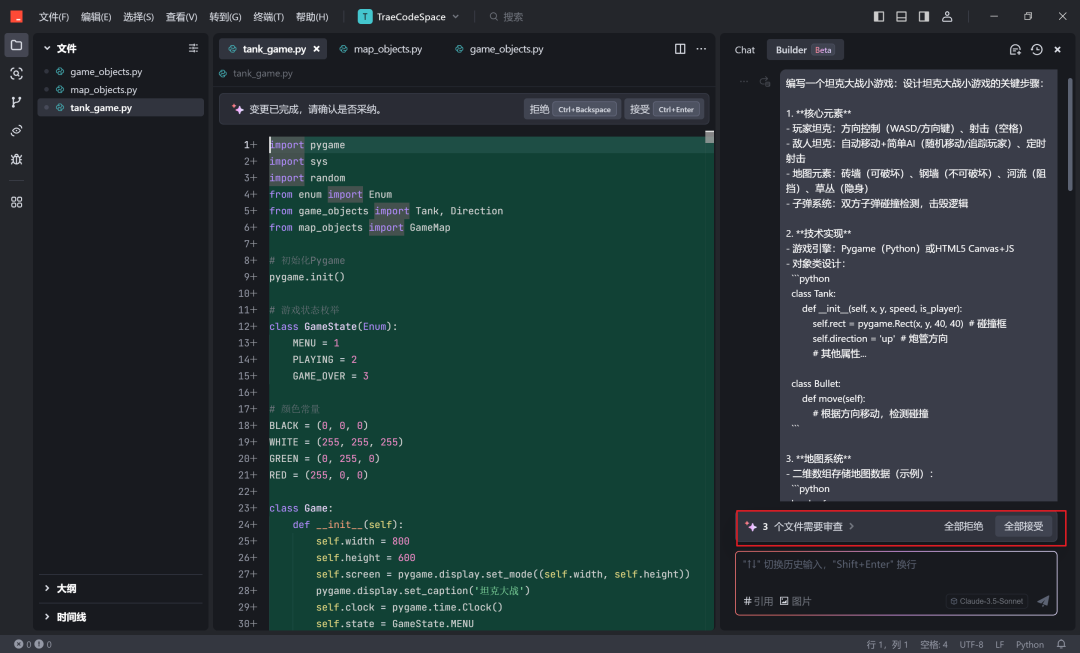Select tank_game.py in the file tree

[121, 107]
